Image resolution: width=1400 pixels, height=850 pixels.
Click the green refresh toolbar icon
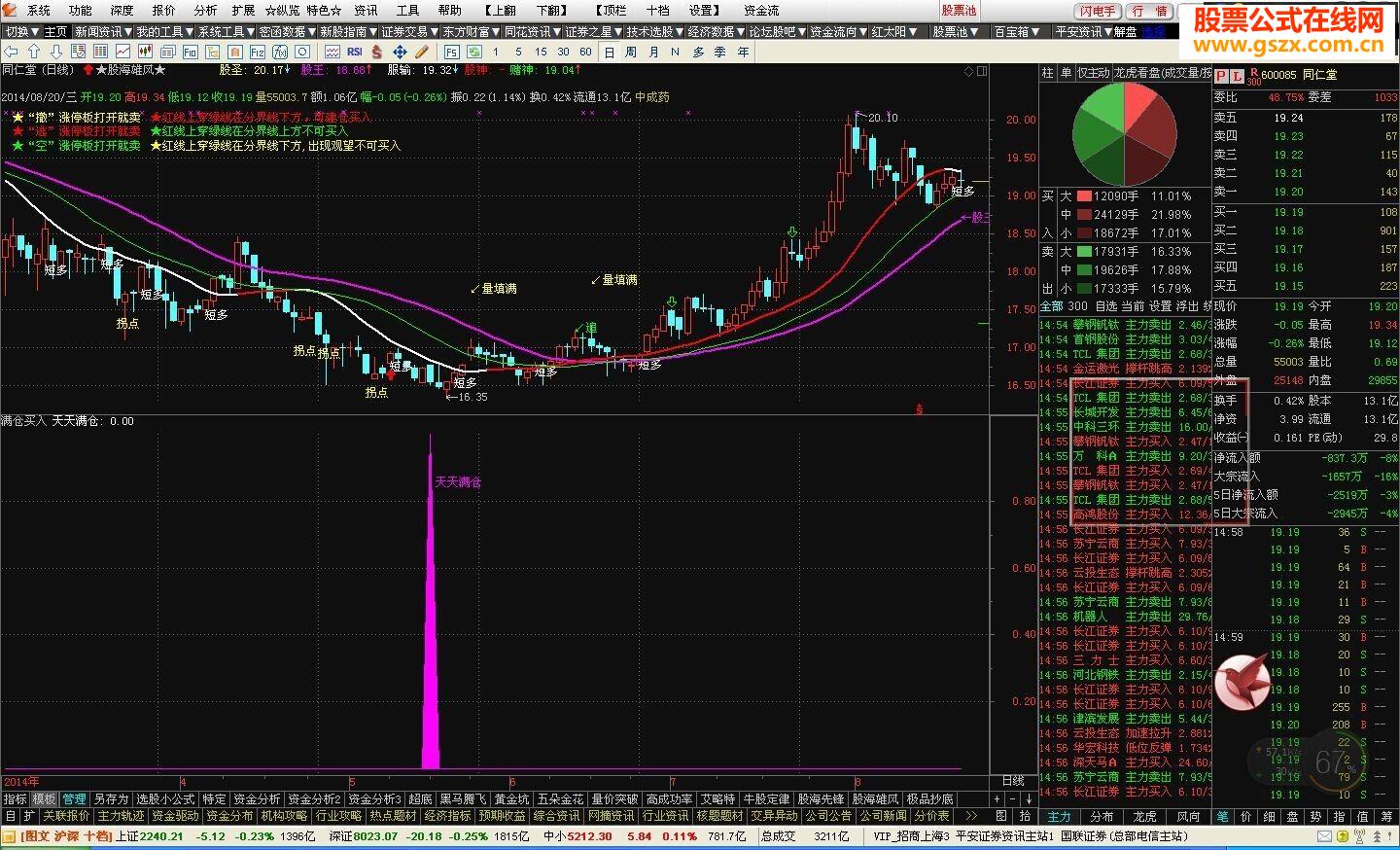click(474, 52)
